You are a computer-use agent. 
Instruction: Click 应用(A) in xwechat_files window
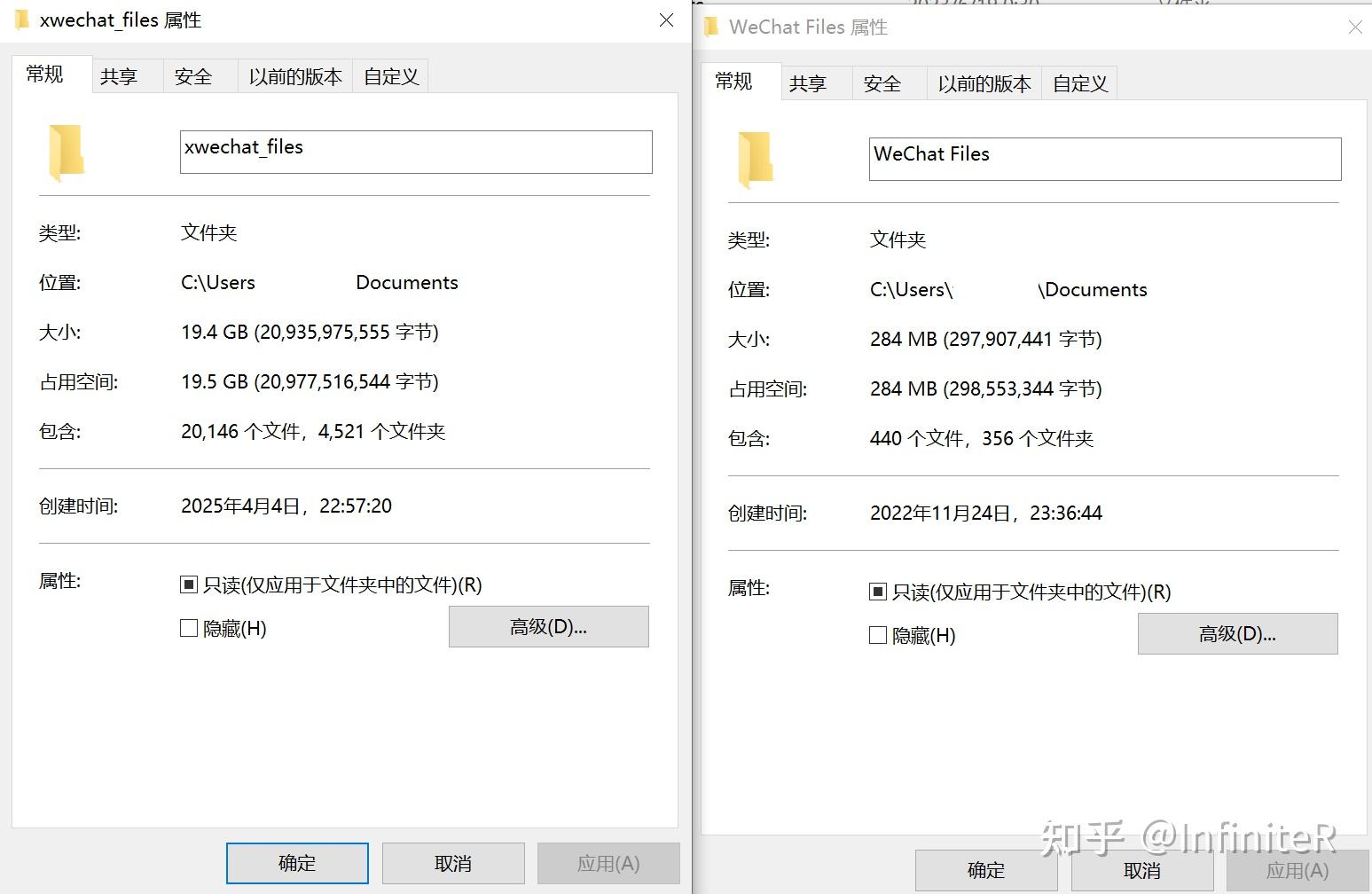click(608, 863)
